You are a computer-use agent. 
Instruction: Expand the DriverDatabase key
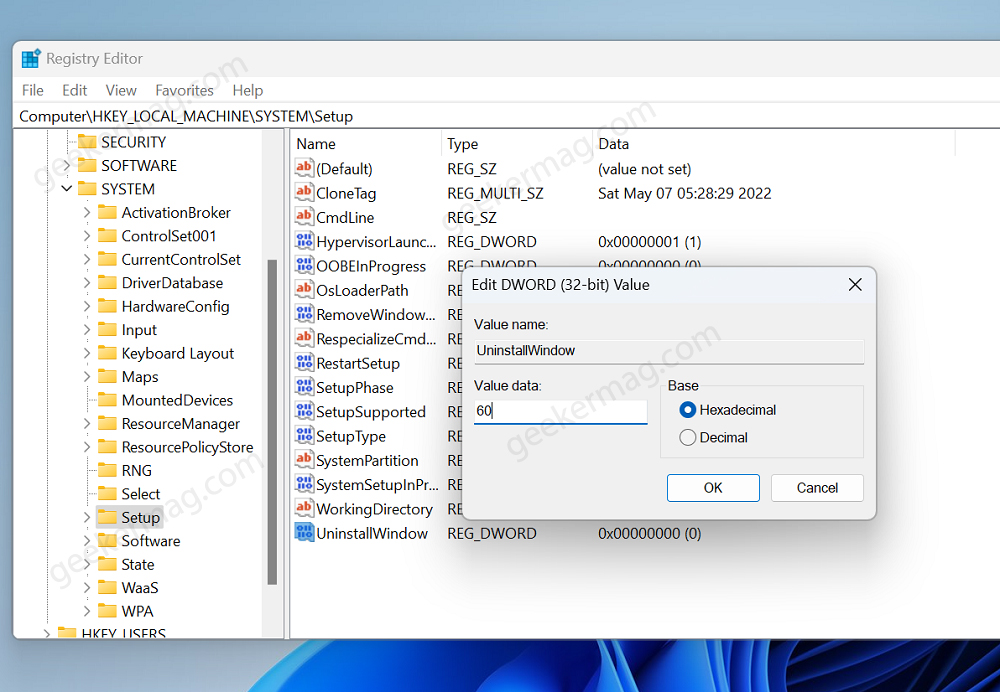(87, 283)
